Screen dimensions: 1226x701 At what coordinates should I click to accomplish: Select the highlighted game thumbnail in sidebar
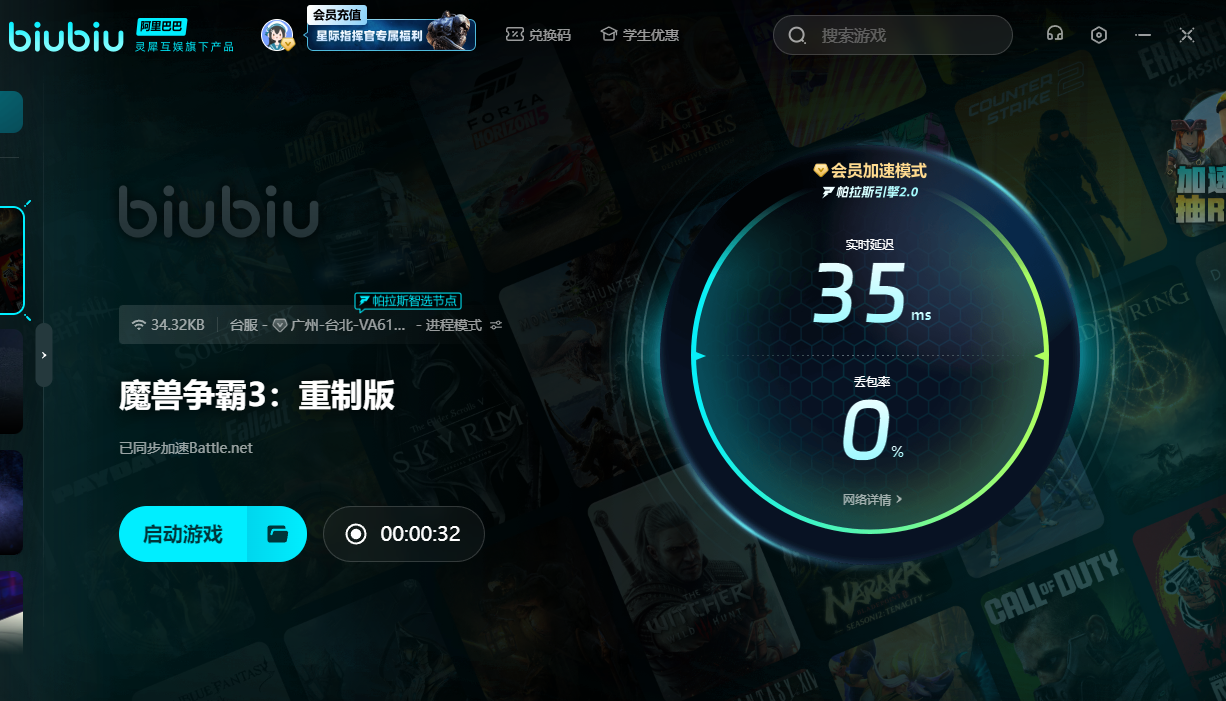[10, 261]
